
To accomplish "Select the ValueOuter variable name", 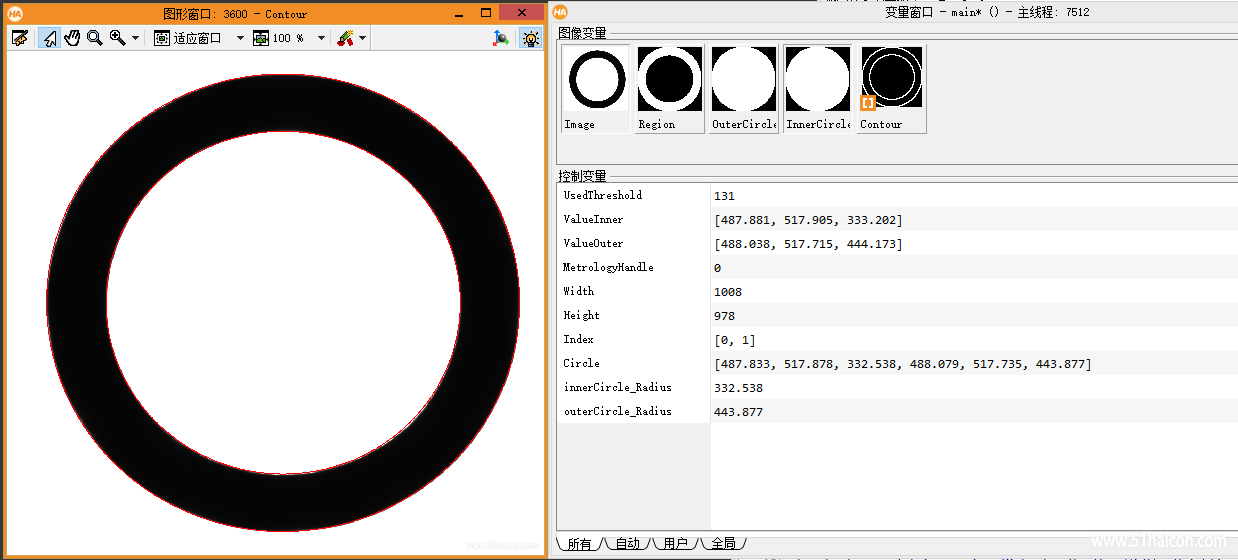I will [x=593, y=243].
